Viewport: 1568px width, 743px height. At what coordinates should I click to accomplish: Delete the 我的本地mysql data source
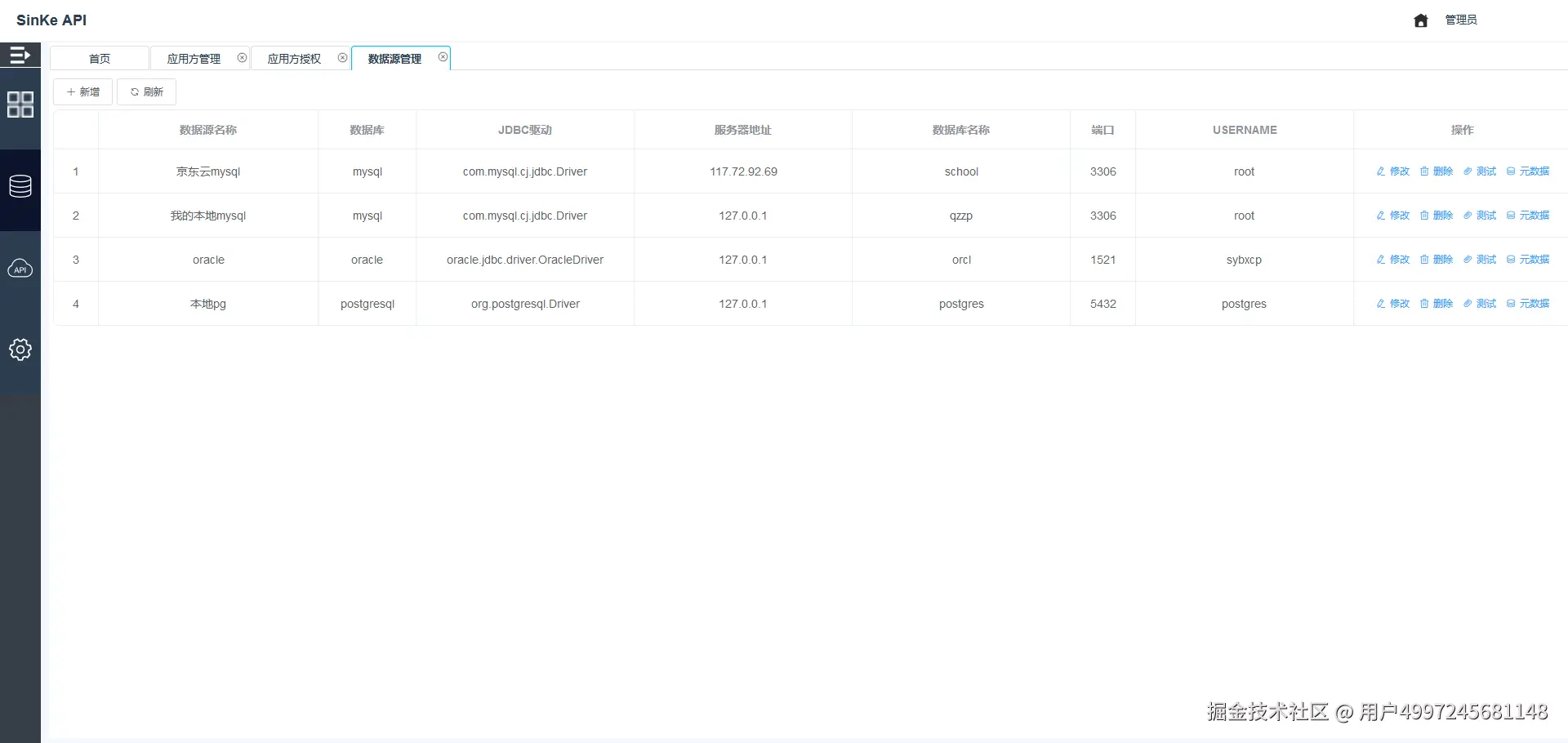[1437, 216]
